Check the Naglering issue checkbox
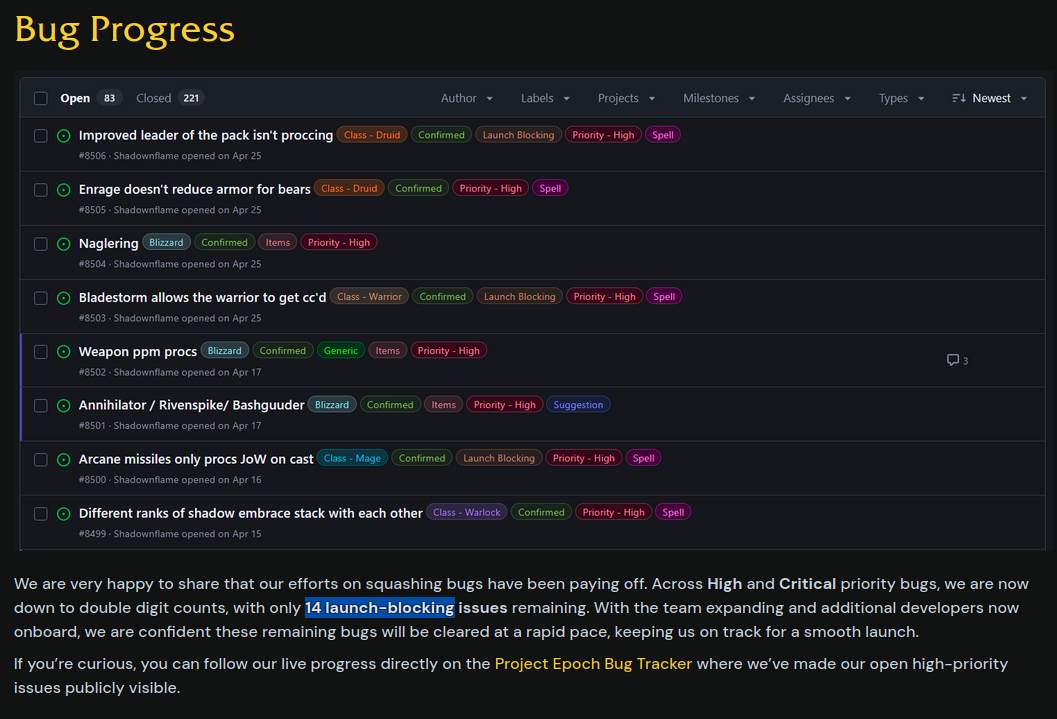This screenshot has width=1057, height=719. point(40,244)
